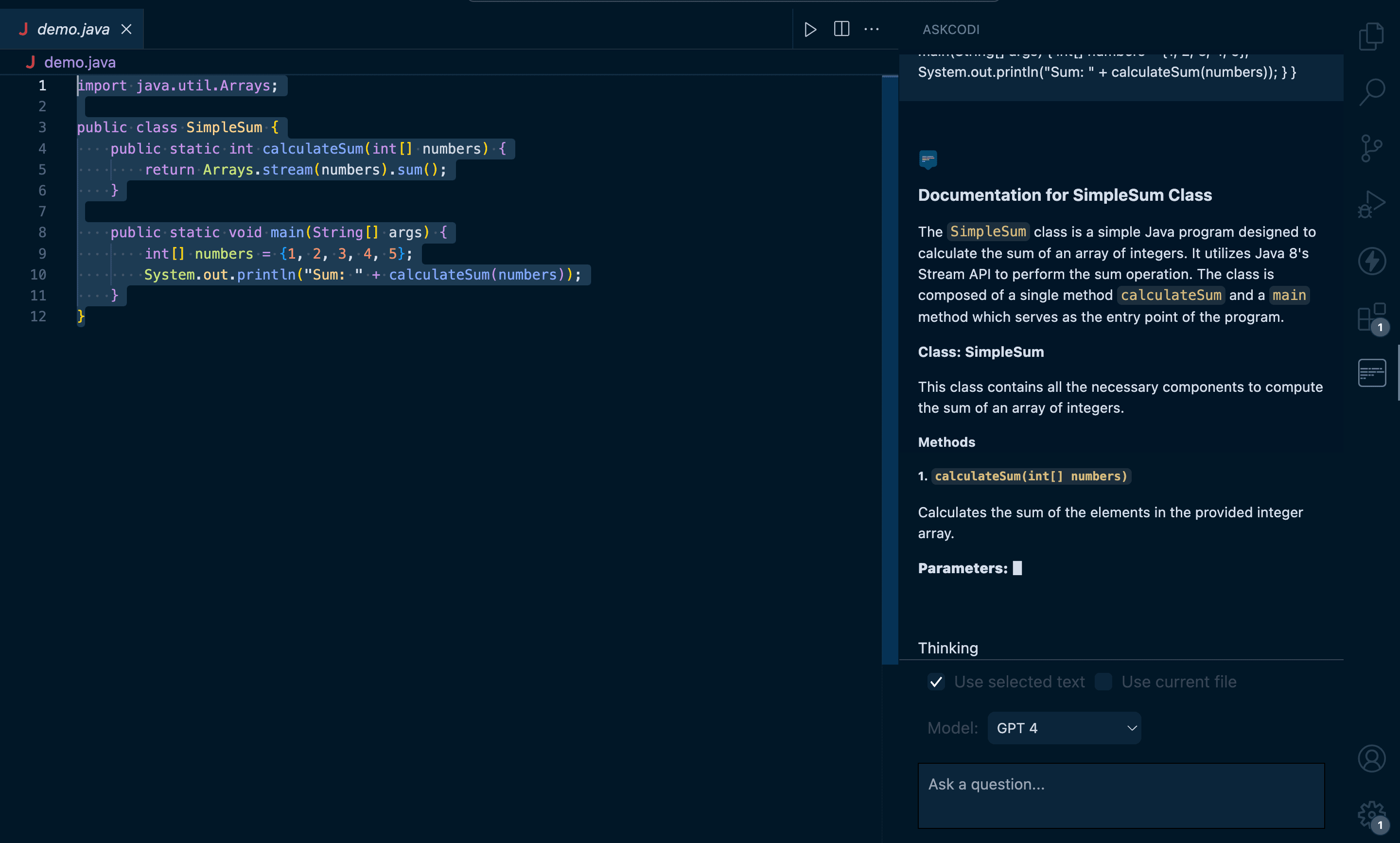Open the Manage settings gear
The height and width of the screenshot is (843, 1400).
(1371, 815)
